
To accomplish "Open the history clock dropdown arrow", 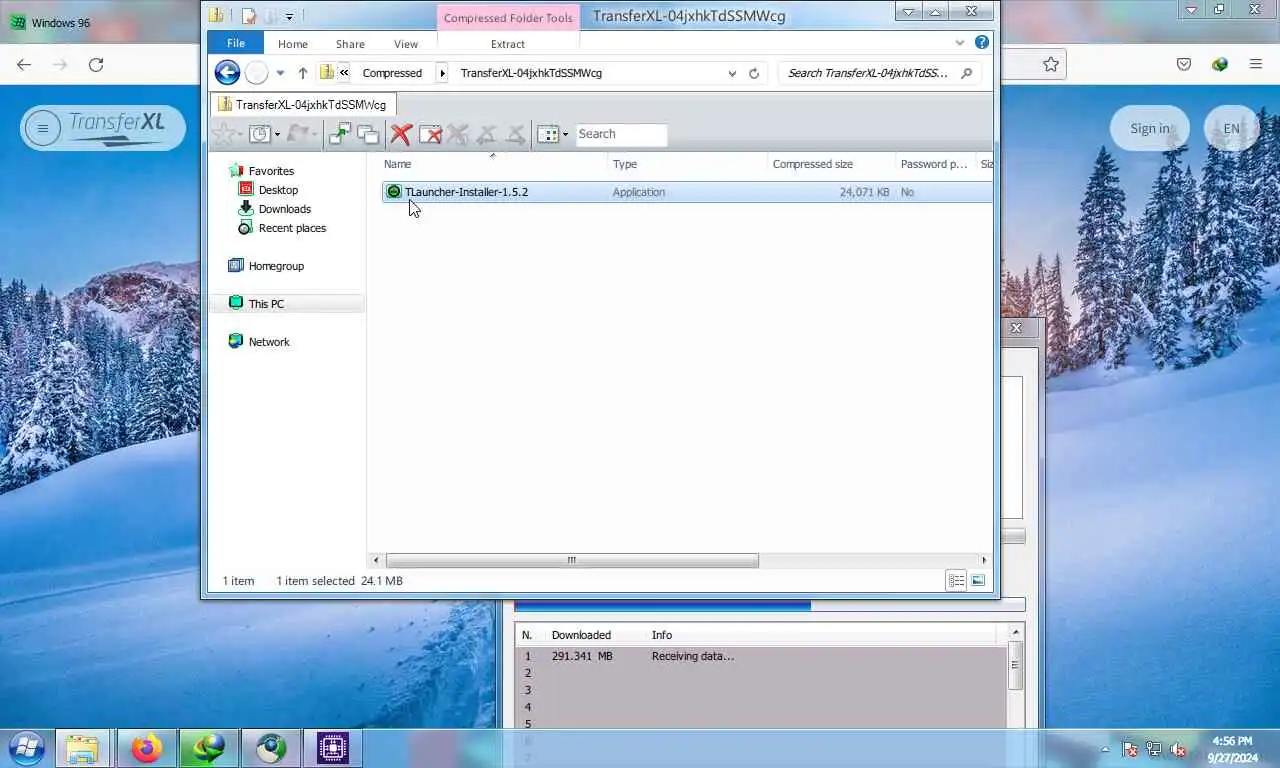I will pyautogui.click(x=277, y=134).
